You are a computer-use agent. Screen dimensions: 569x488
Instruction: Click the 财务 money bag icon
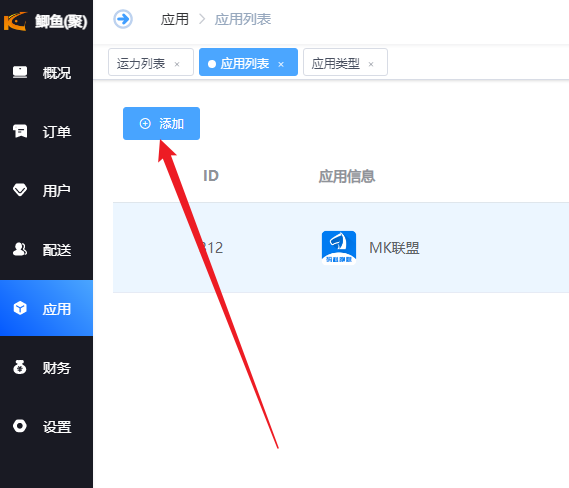(x=20, y=367)
